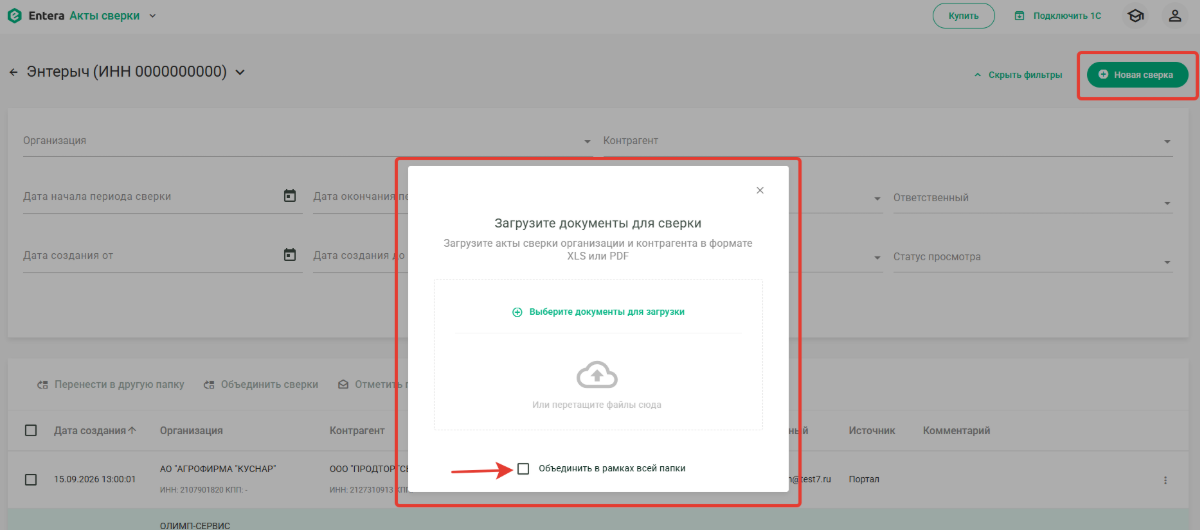Open calendar for Дата создания от
This screenshot has height=530, width=1200.
coord(290,255)
